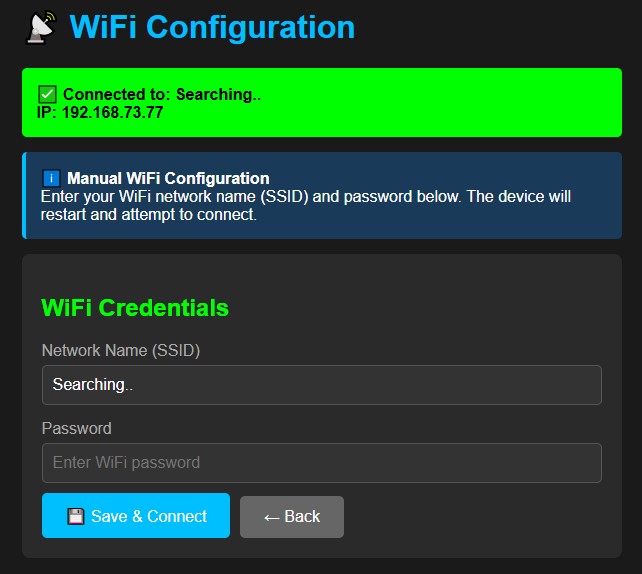Click the Manual WiFi Configuration heading

tap(168, 179)
